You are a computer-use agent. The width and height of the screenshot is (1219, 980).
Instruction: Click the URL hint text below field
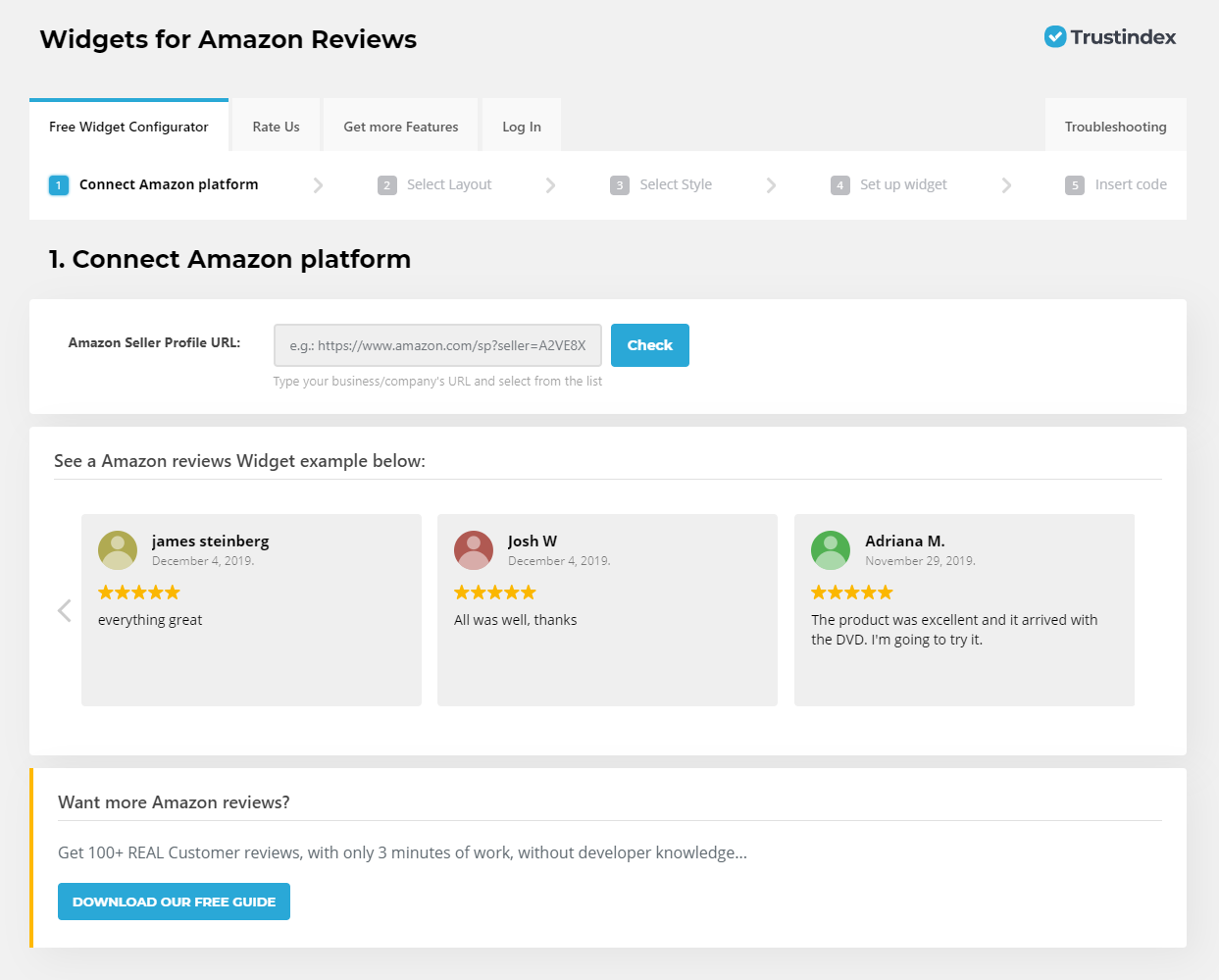coord(437,382)
